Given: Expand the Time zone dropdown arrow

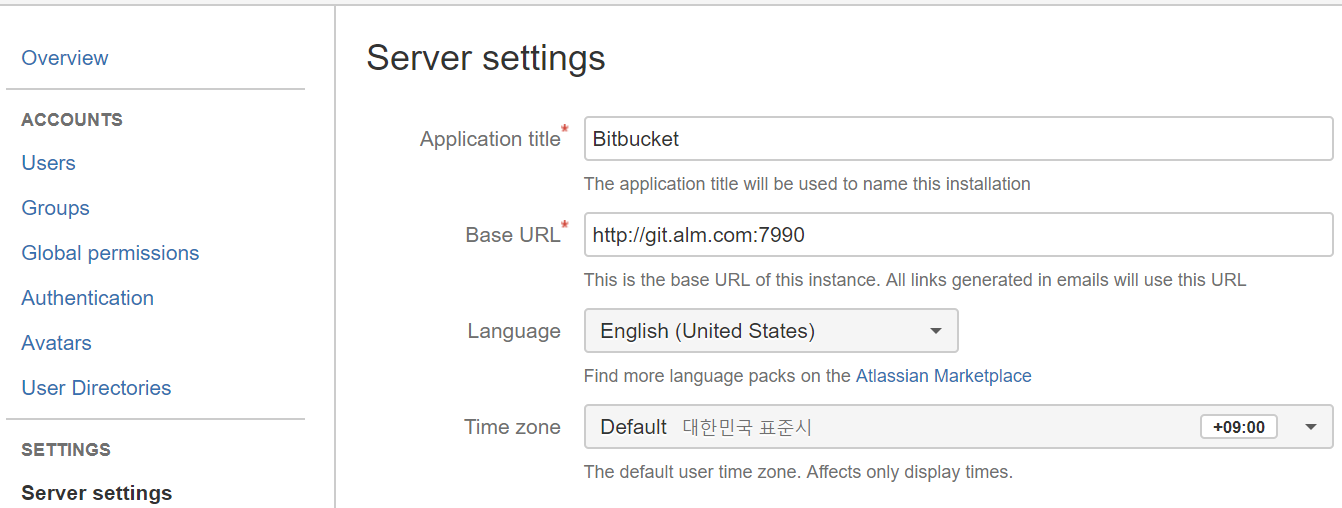Looking at the screenshot, I should (x=1311, y=427).
